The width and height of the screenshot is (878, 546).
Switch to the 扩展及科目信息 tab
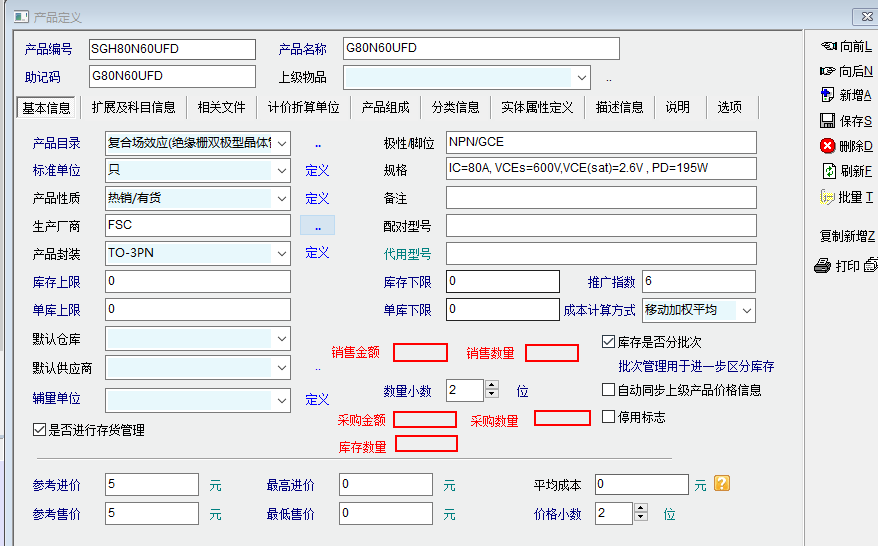coord(133,107)
